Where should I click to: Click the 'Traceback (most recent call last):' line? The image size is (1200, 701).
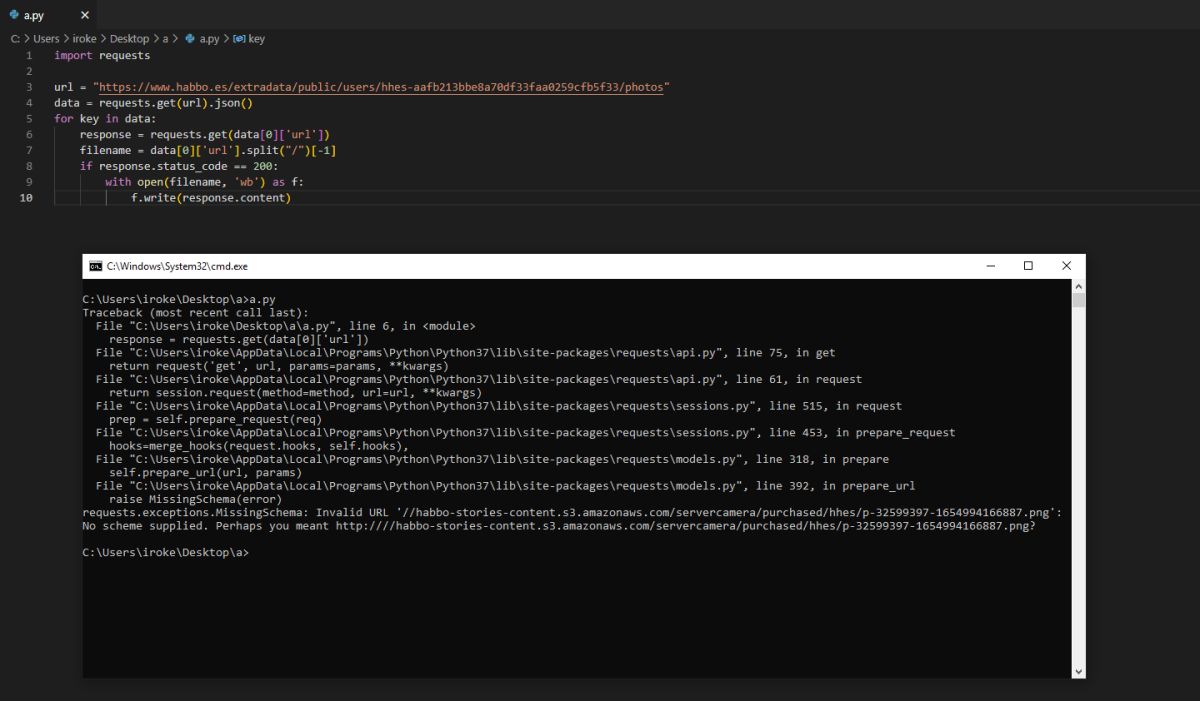(196, 312)
